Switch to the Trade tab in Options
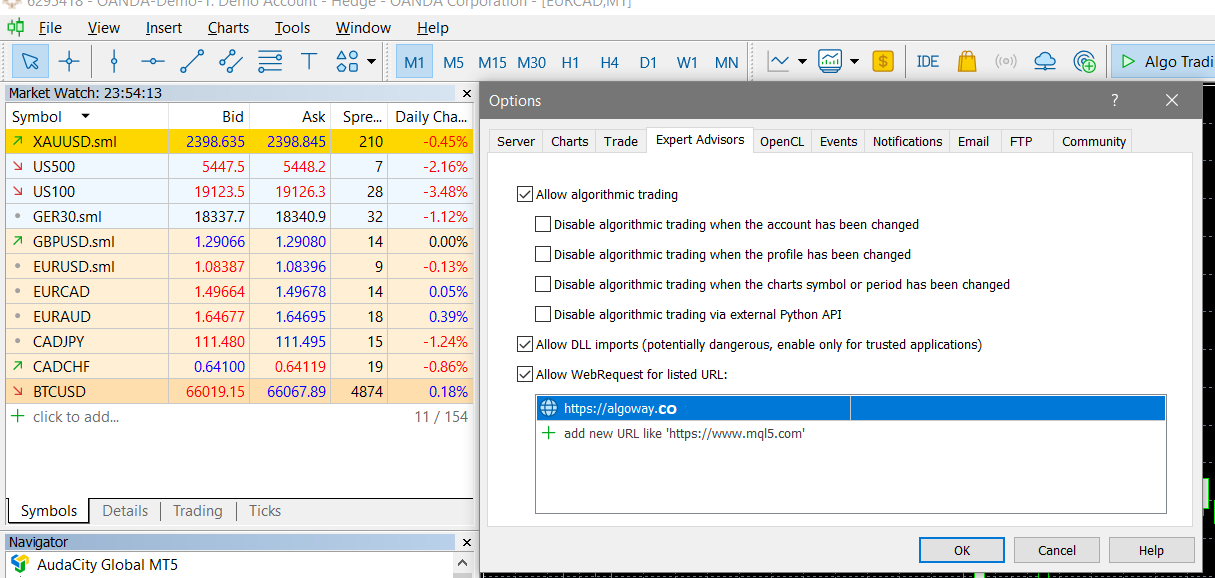 (x=621, y=142)
